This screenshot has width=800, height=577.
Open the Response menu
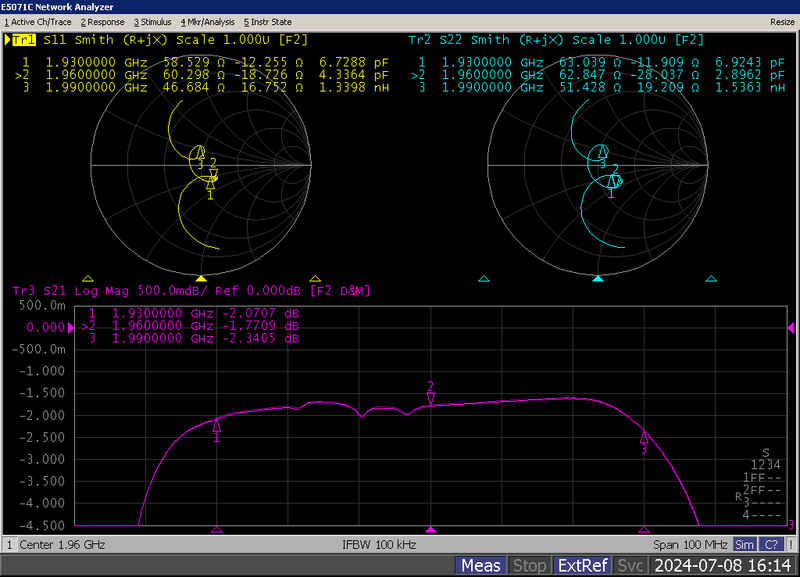(101, 21)
